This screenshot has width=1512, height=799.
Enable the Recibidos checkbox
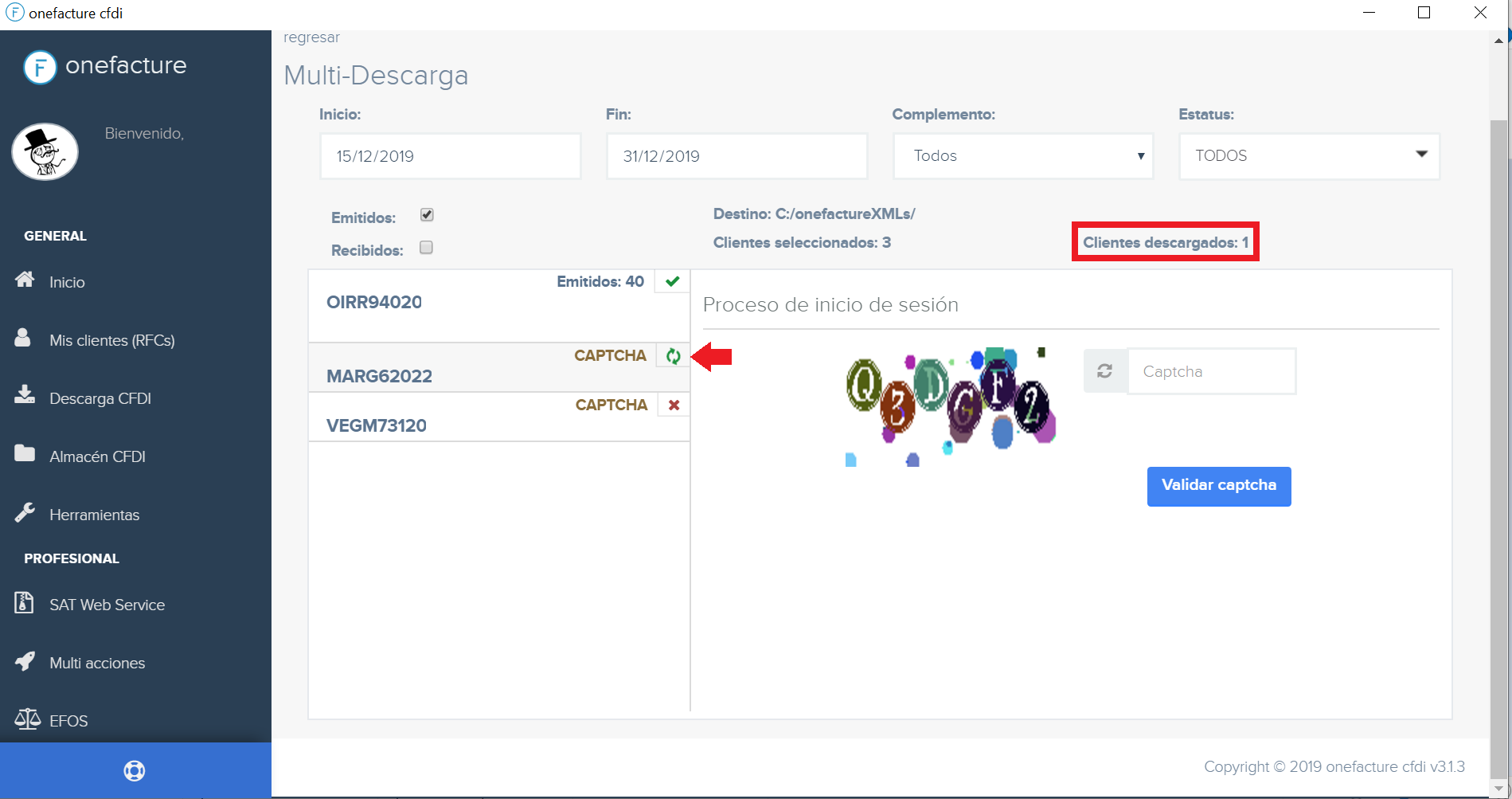pyautogui.click(x=427, y=248)
